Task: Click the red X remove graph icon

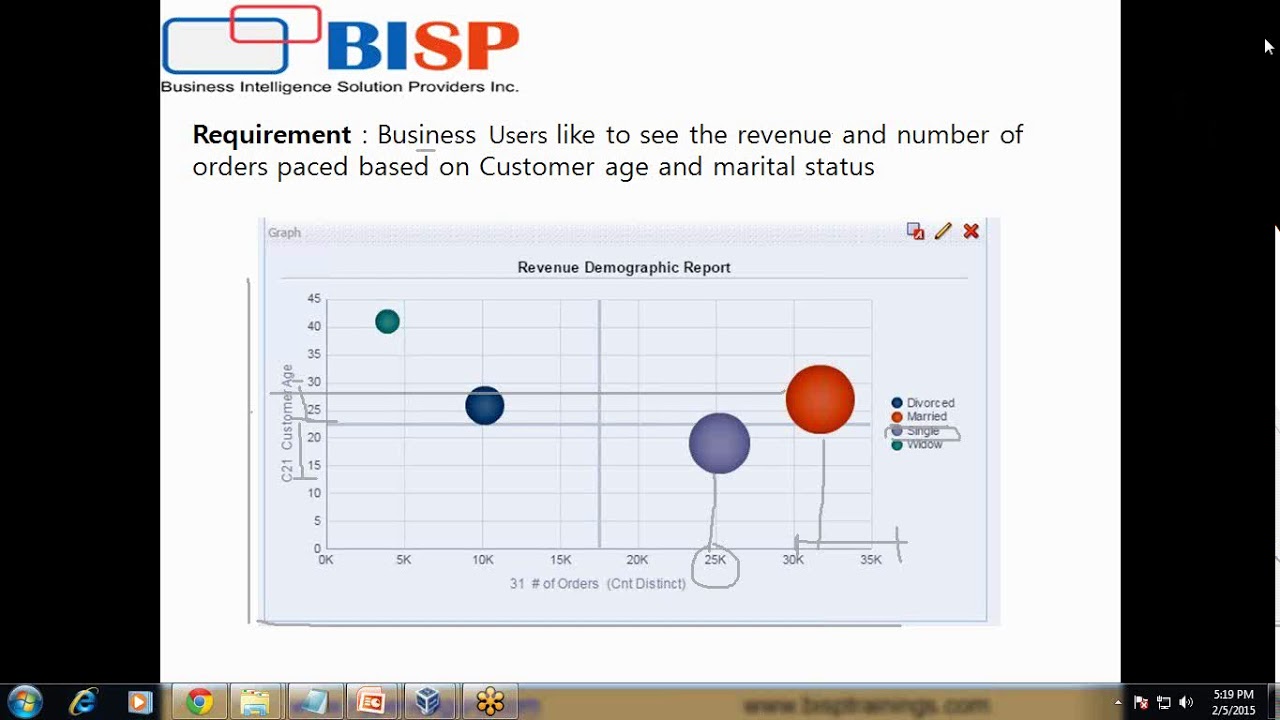Action: pos(971,231)
